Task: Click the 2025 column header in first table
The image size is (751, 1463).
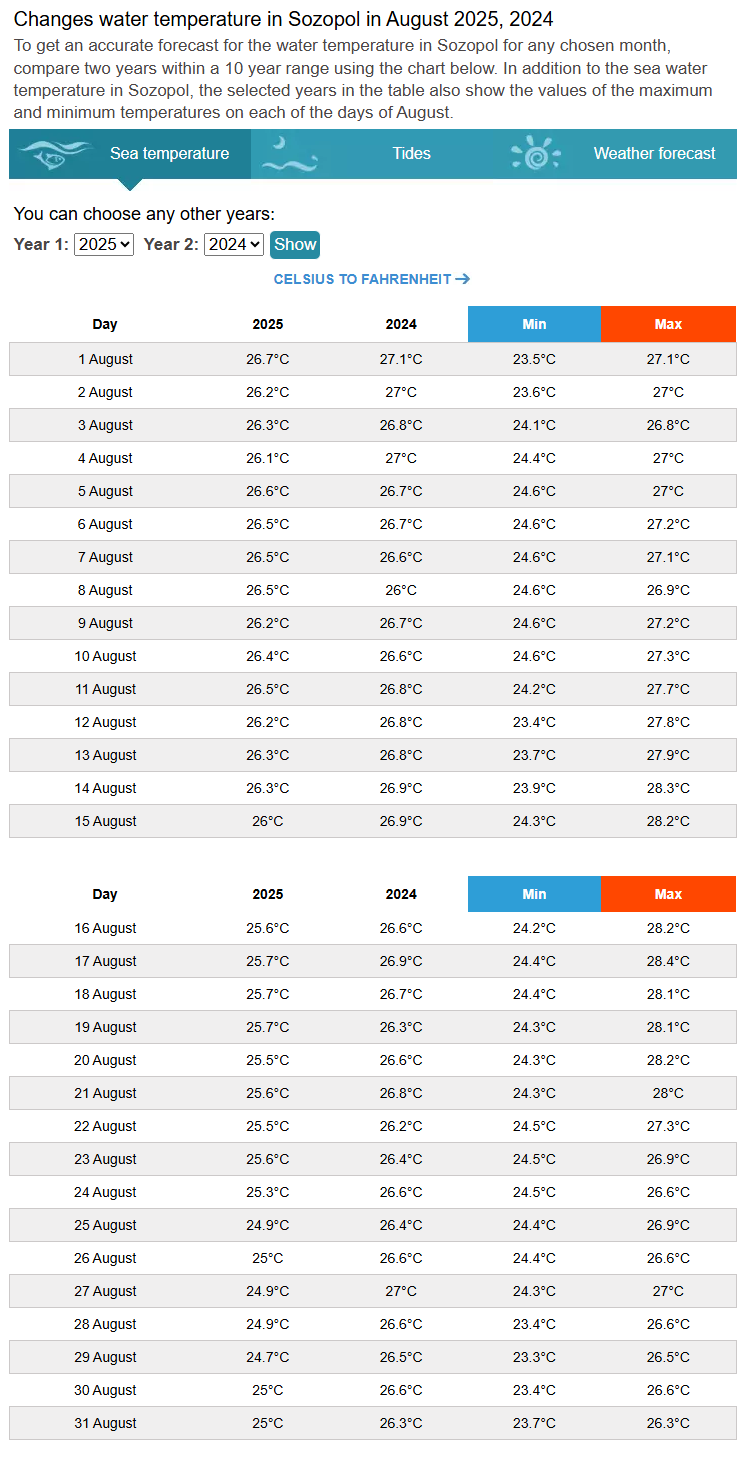Action: 268,324
